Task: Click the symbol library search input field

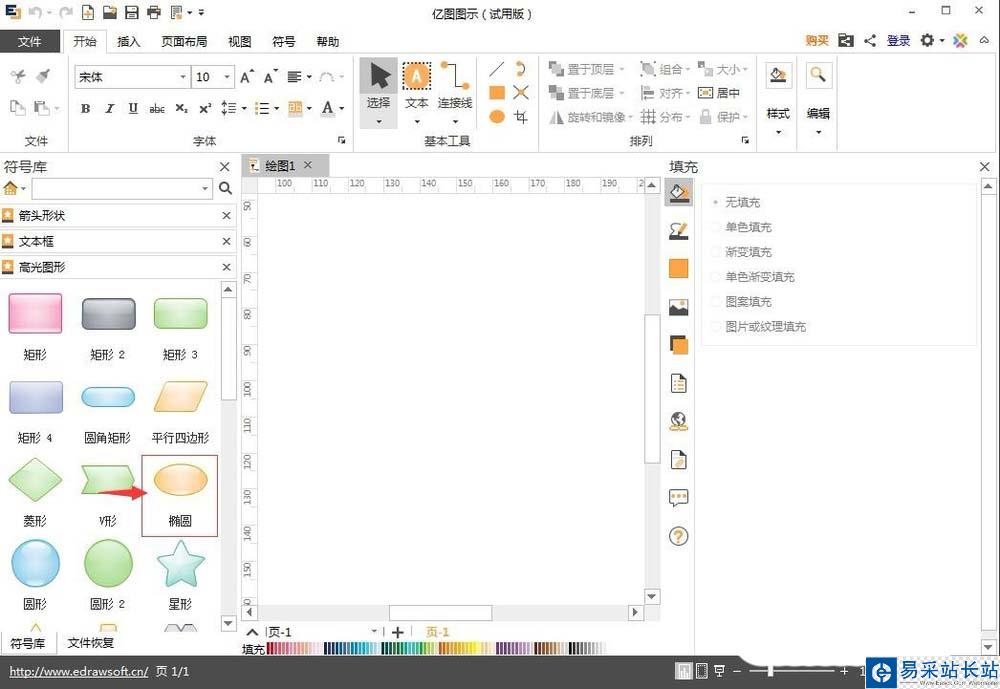Action: [117, 188]
